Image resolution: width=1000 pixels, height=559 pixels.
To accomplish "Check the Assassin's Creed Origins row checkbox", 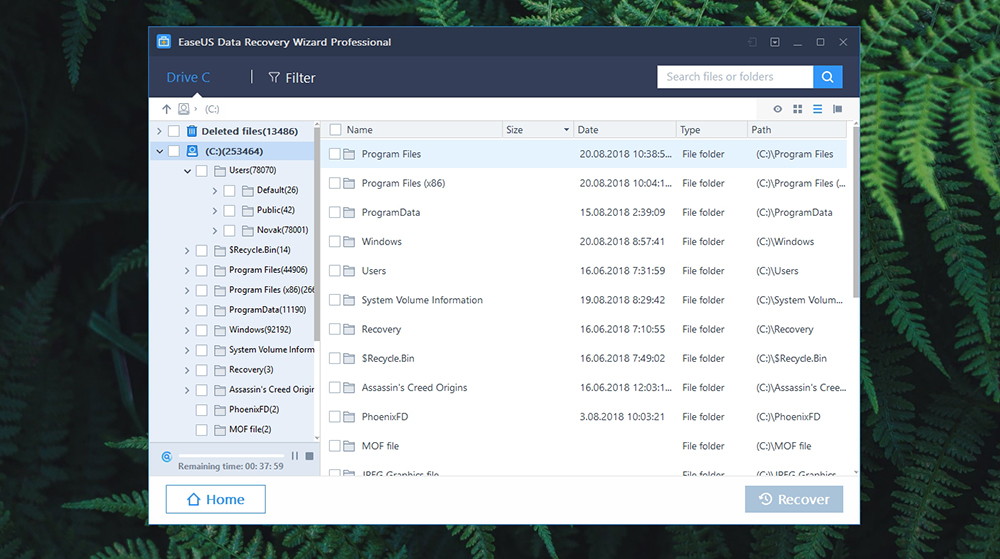I will (335, 388).
